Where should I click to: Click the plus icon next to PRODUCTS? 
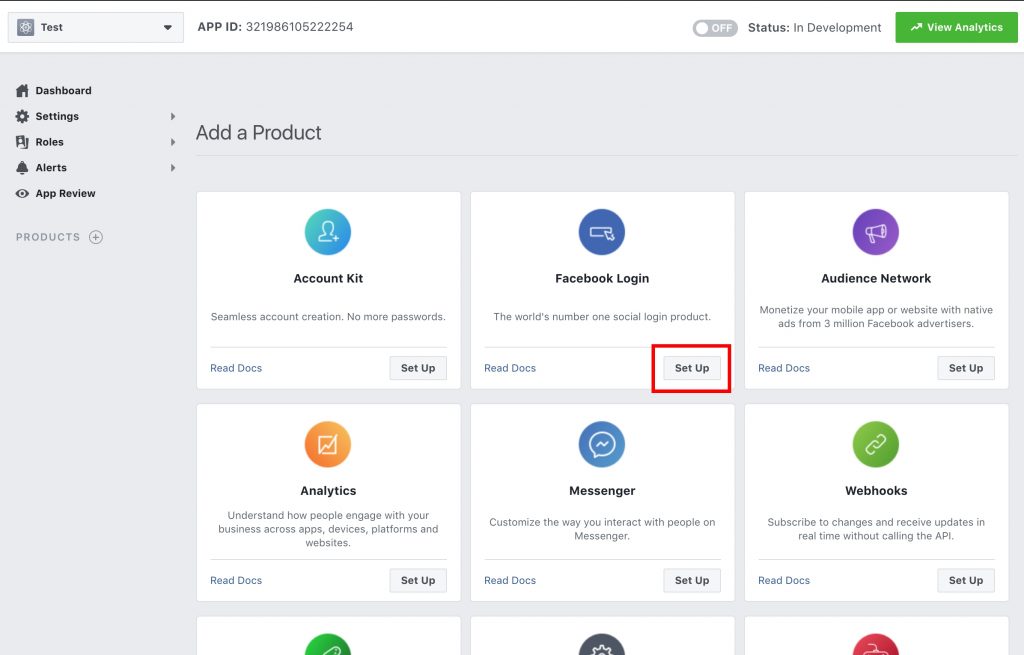point(96,237)
